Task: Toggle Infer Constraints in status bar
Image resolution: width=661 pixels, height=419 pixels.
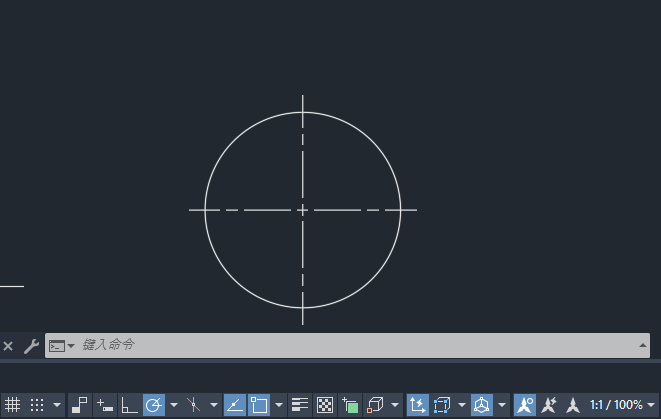Action: tap(79, 405)
